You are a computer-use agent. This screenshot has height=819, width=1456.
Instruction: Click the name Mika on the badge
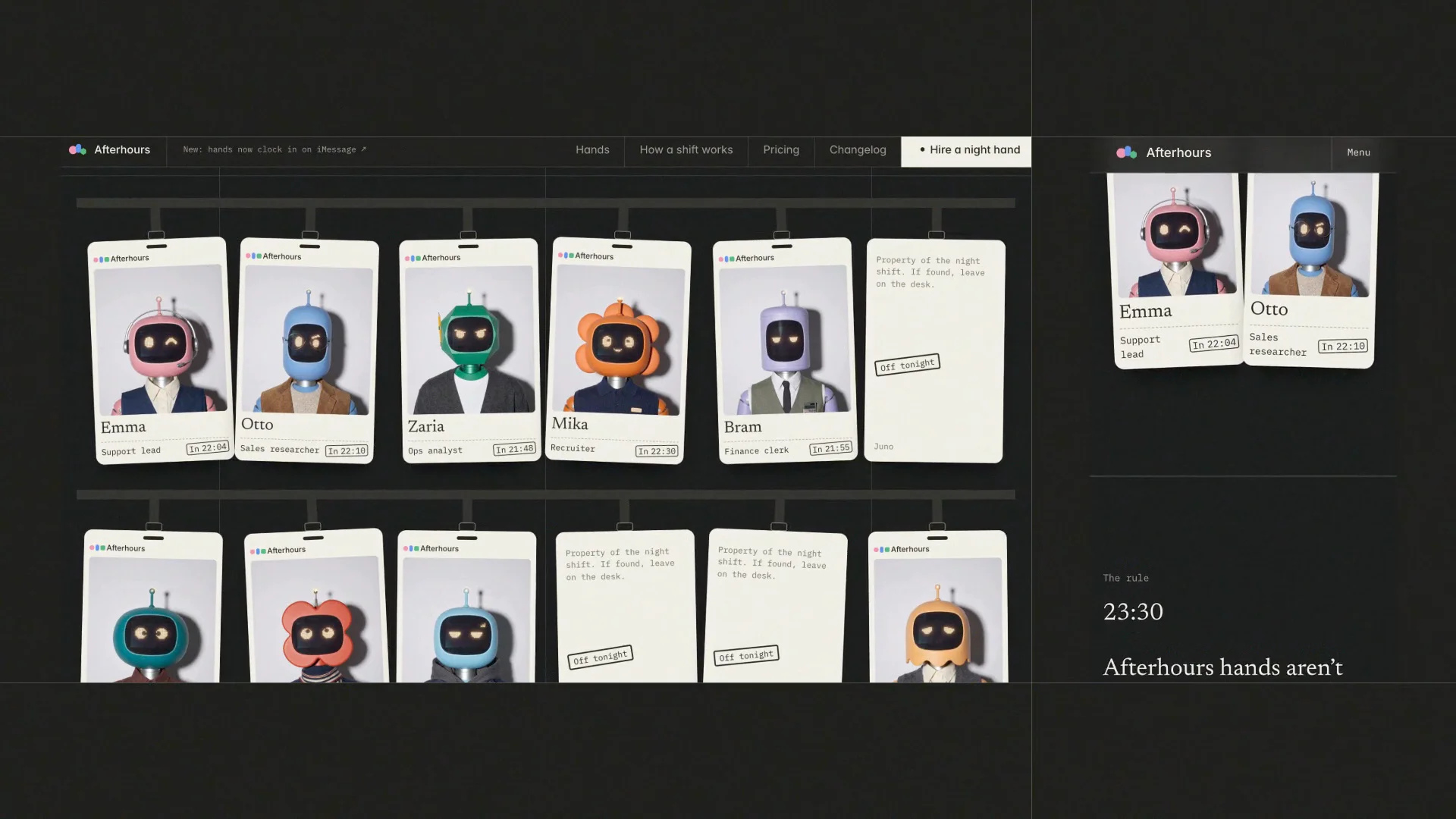click(x=570, y=424)
